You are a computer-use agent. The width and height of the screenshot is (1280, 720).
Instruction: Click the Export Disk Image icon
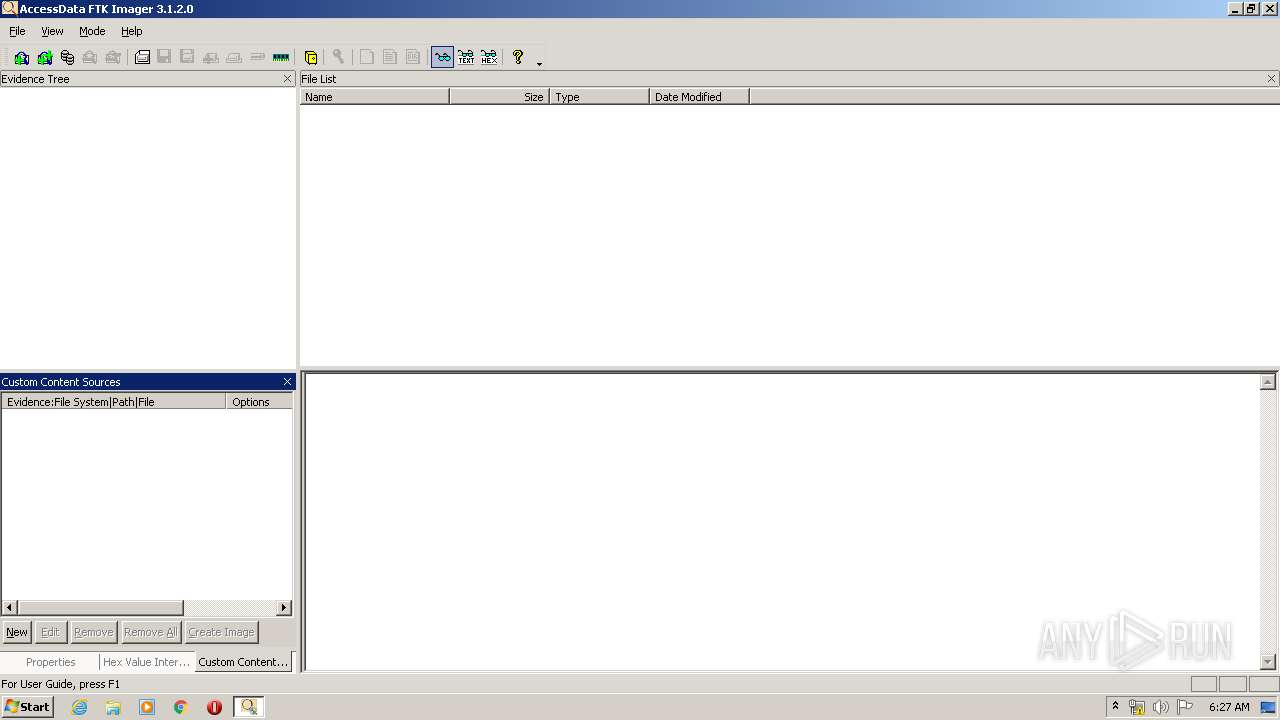tap(164, 57)
